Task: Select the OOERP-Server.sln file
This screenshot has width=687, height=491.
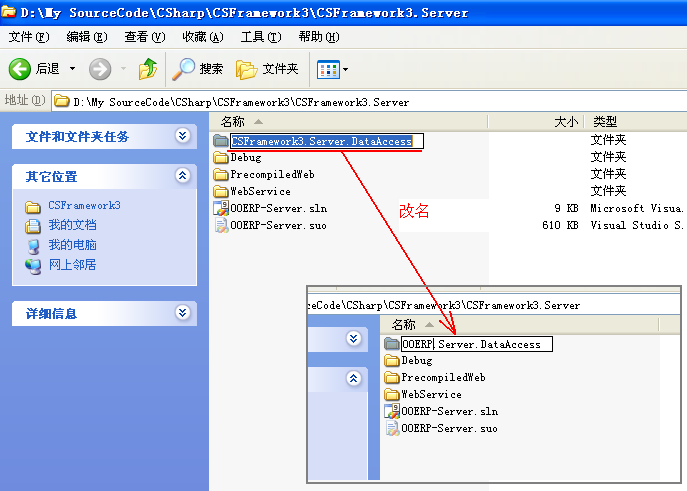Action: coord(278,208)
